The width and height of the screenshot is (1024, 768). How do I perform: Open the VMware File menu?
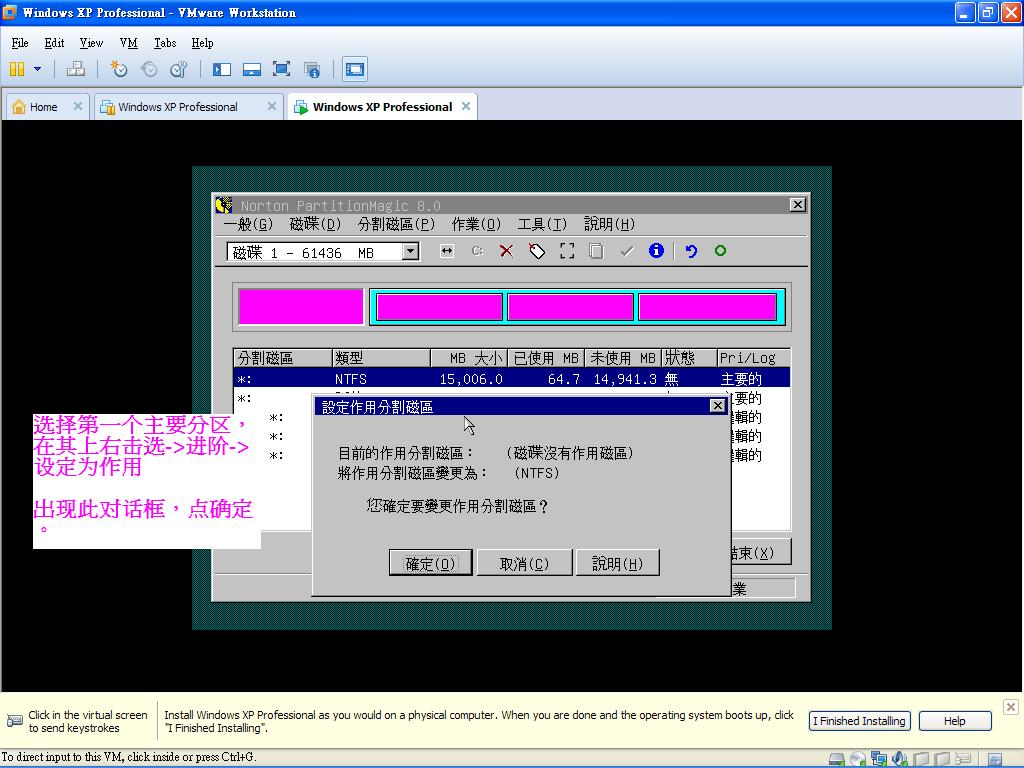click(20, 43)
